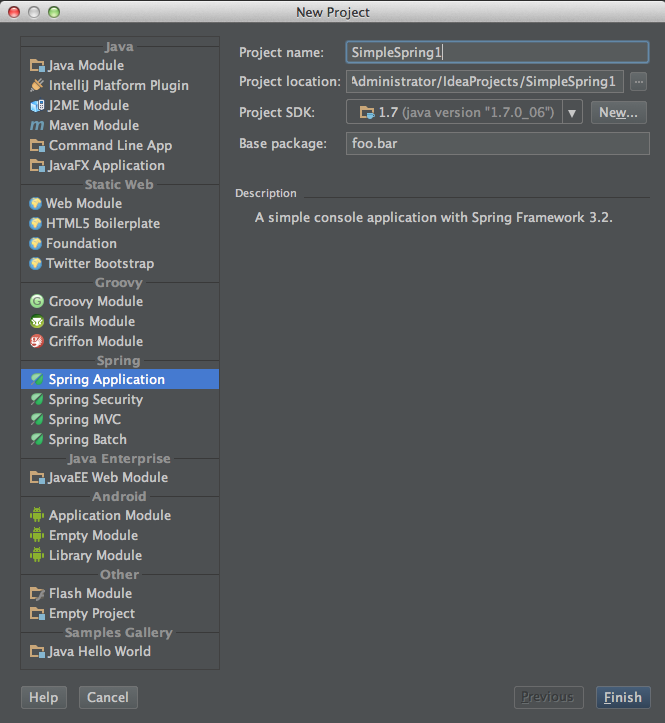Select the Maven Module icon
The width and height of the screenshot is (665, 723).
pos(37,125)
